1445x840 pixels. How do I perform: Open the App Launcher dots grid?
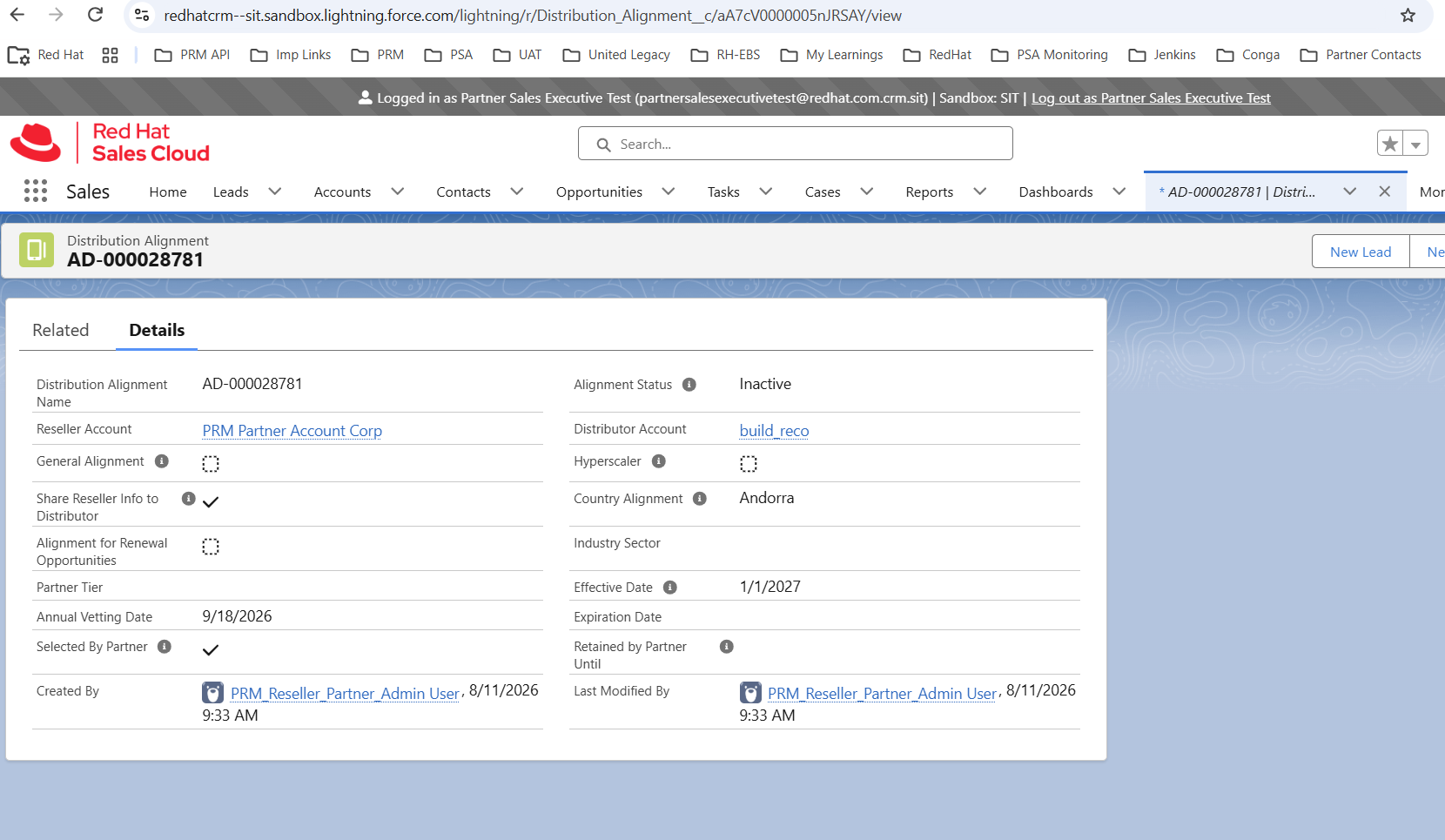click(x=36, y=192)
